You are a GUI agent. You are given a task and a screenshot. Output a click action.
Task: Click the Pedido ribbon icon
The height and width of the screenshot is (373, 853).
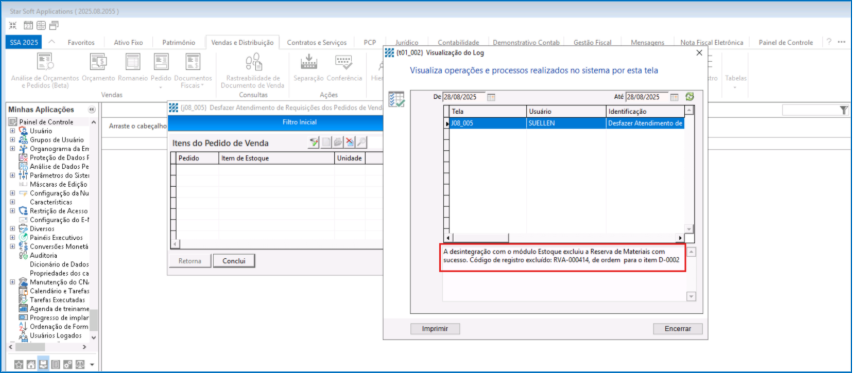[160, 70]
